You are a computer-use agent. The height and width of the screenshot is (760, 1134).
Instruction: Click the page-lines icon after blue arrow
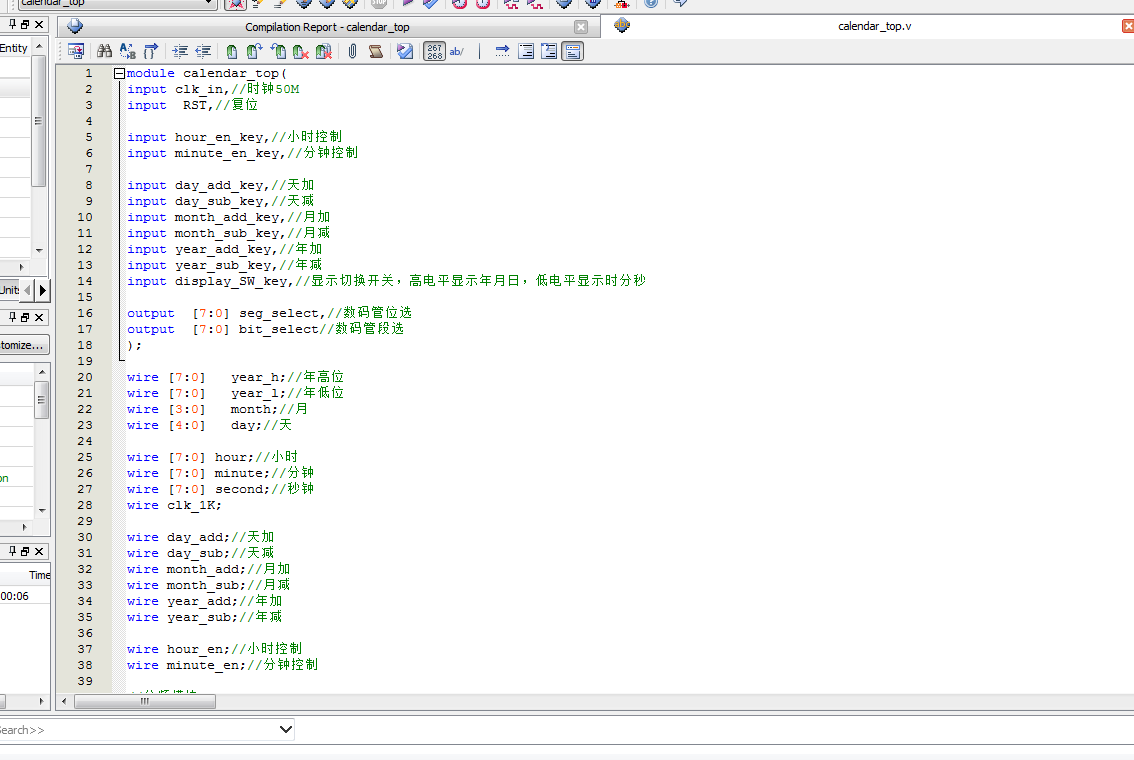(526, 51)
